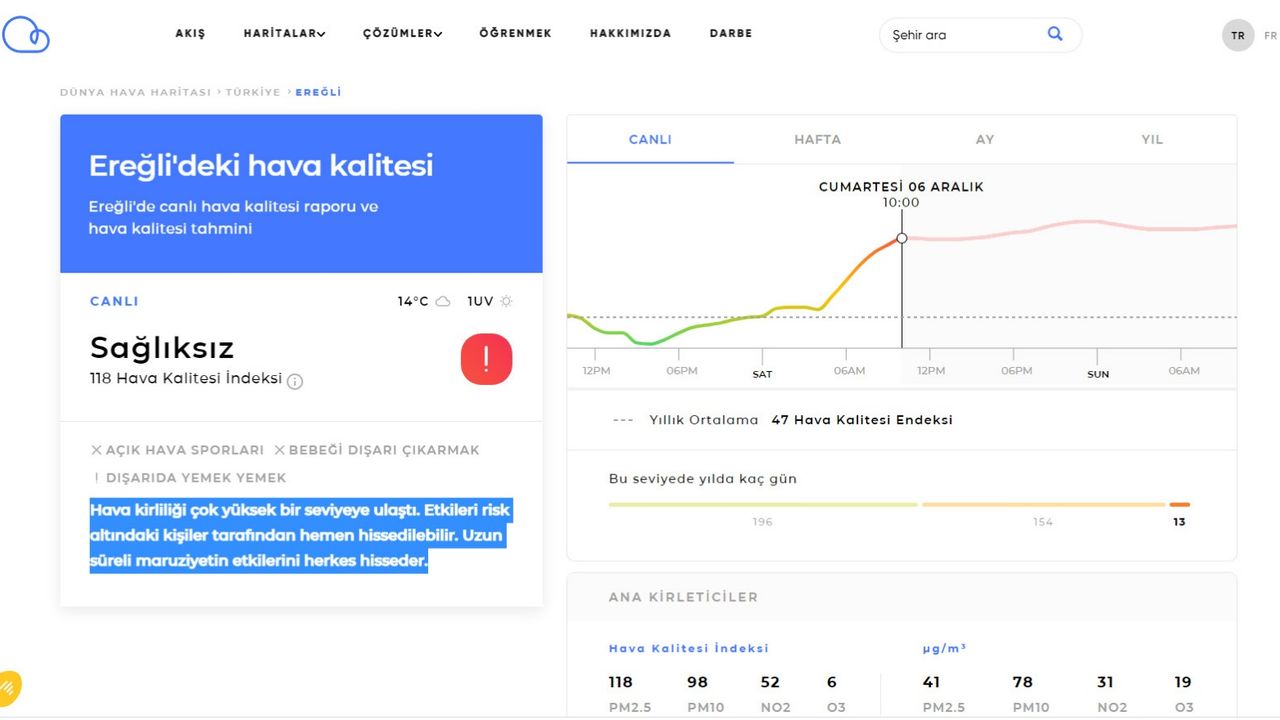Open Dünya Hava Haritası breadcrumb link
This screenshot has width=1280, height=720.
[135, 92]
